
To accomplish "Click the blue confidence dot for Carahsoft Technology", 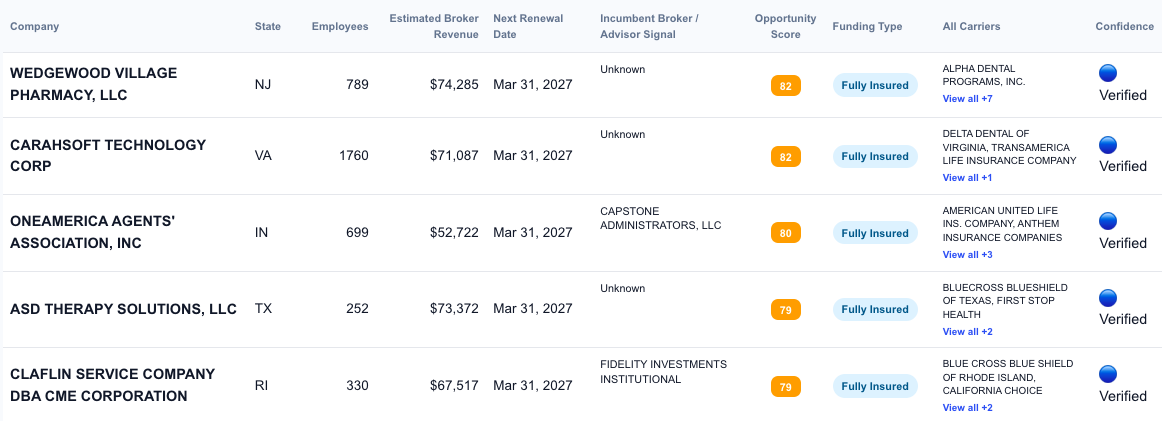I will click(x=1108, y=144).
